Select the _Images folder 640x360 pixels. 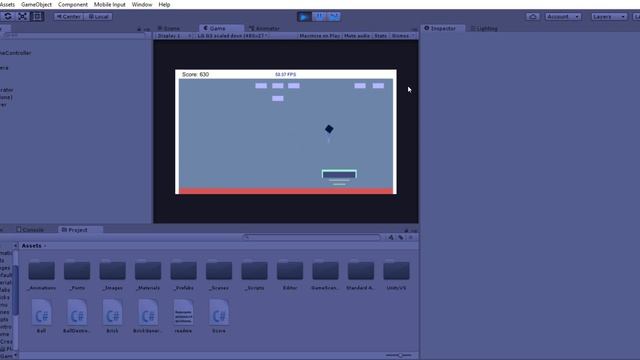(x=112, y=274)
